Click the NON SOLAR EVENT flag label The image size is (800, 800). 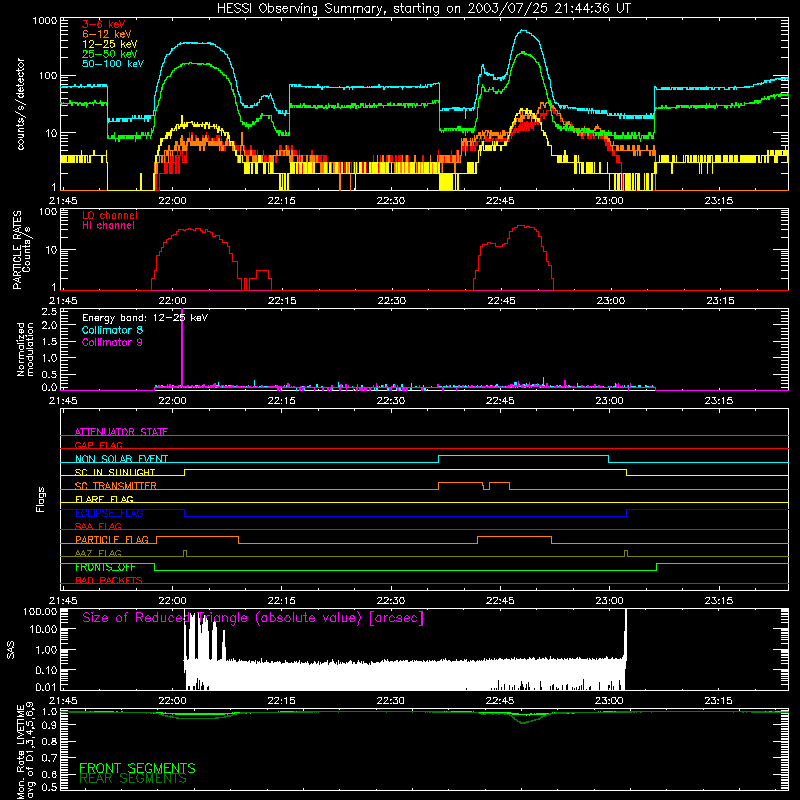pyautogui.click(x=121, y=459)
